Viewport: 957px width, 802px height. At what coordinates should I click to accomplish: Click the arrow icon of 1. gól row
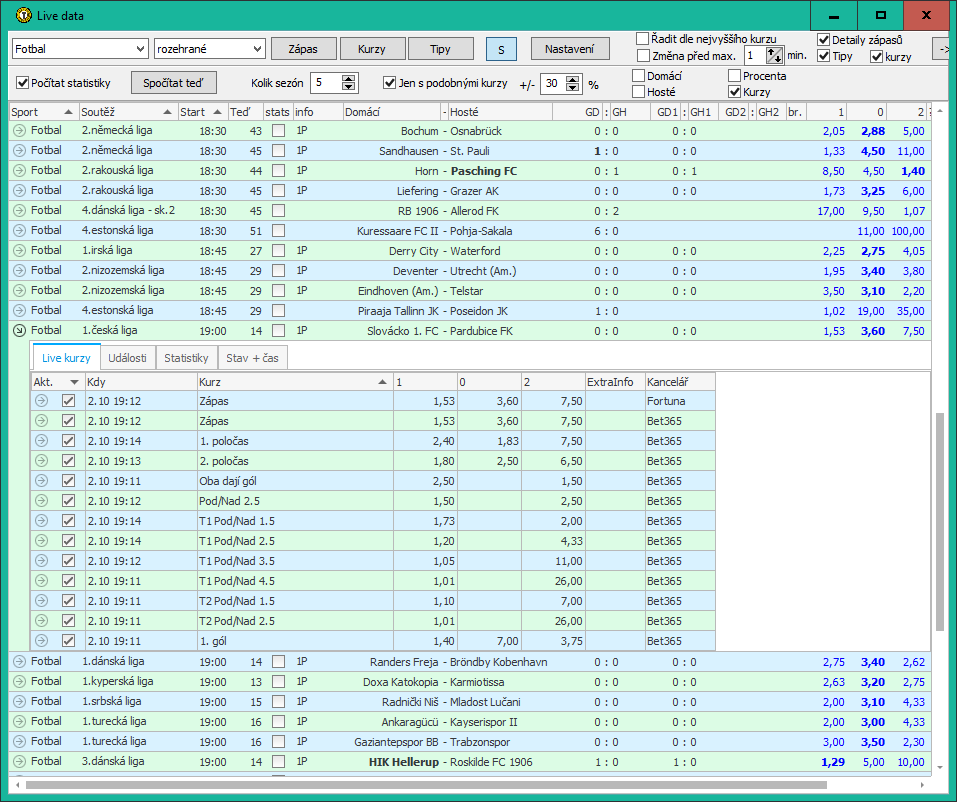[42, 641]
